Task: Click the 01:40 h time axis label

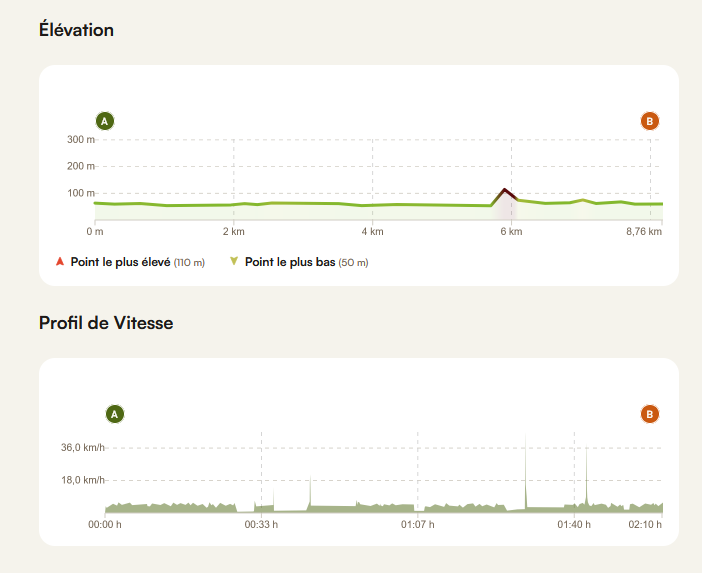Action: [x=574, y=523]
